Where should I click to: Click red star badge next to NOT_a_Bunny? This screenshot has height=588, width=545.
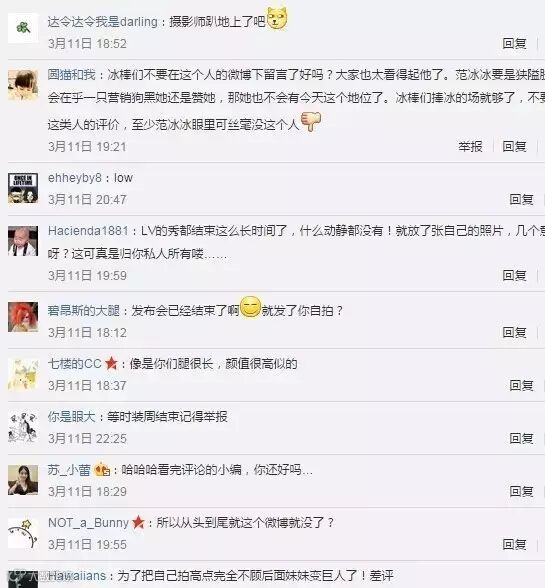(138, 522)
